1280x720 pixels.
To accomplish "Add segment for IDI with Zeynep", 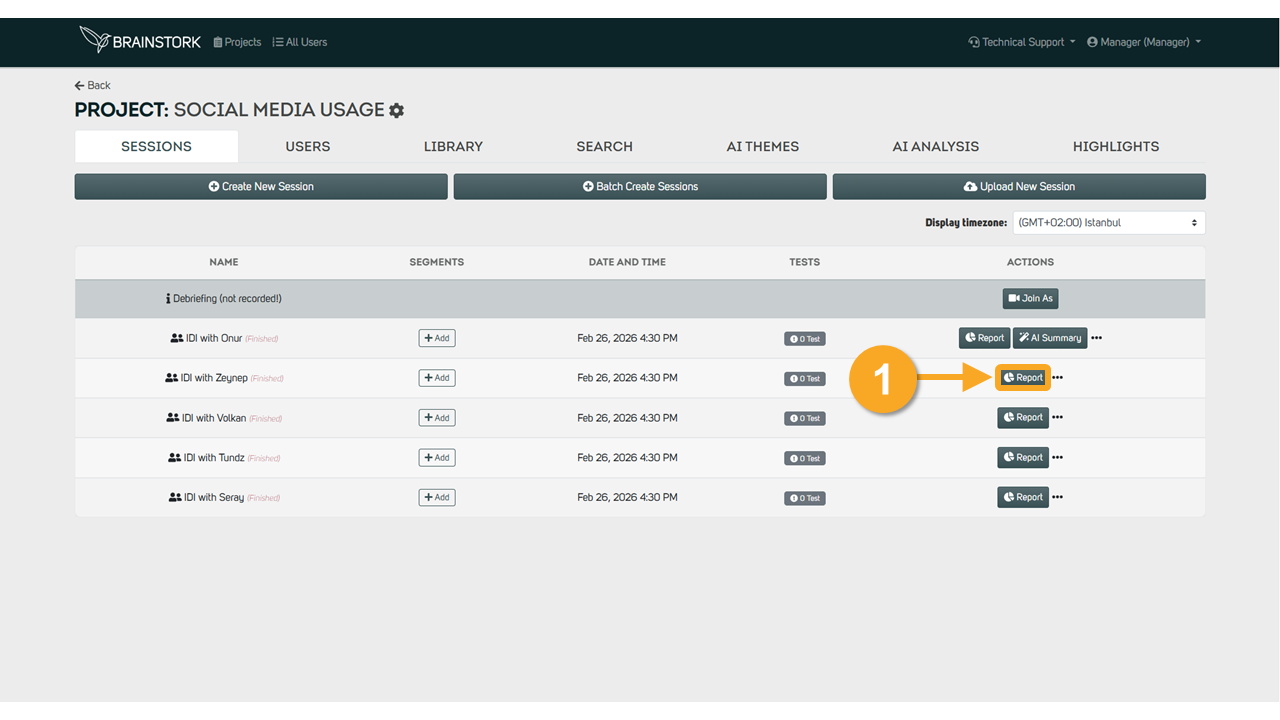I will [437, 378].
